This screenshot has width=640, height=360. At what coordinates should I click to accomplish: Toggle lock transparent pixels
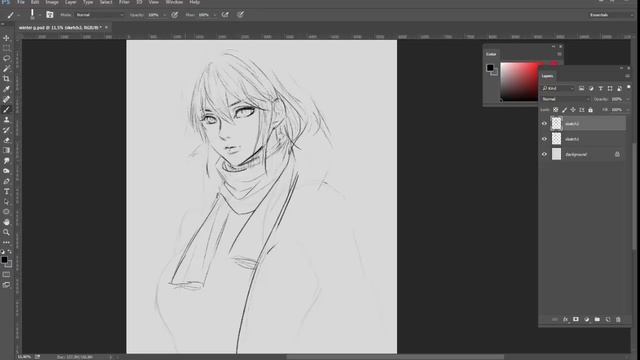(556, 110)
